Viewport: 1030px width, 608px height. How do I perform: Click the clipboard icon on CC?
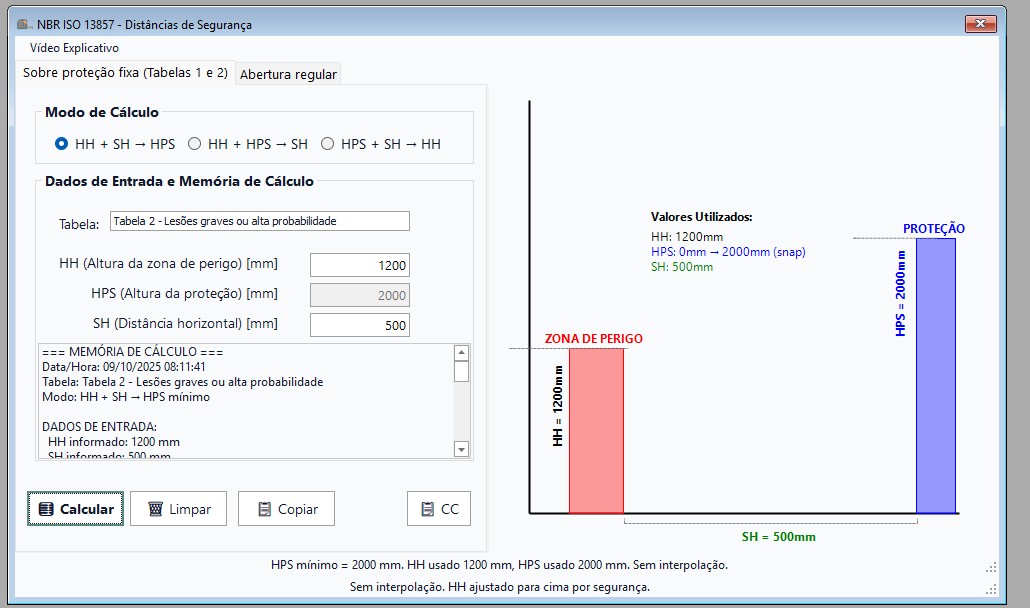[x=428, y=509]
